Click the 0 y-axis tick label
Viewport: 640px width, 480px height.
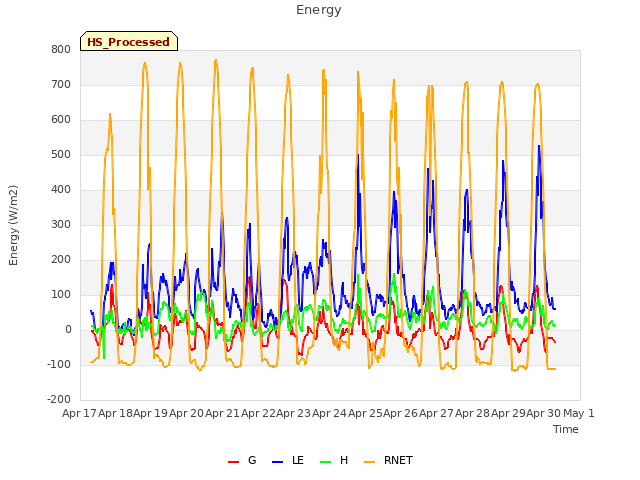click(x=68, y=330)
